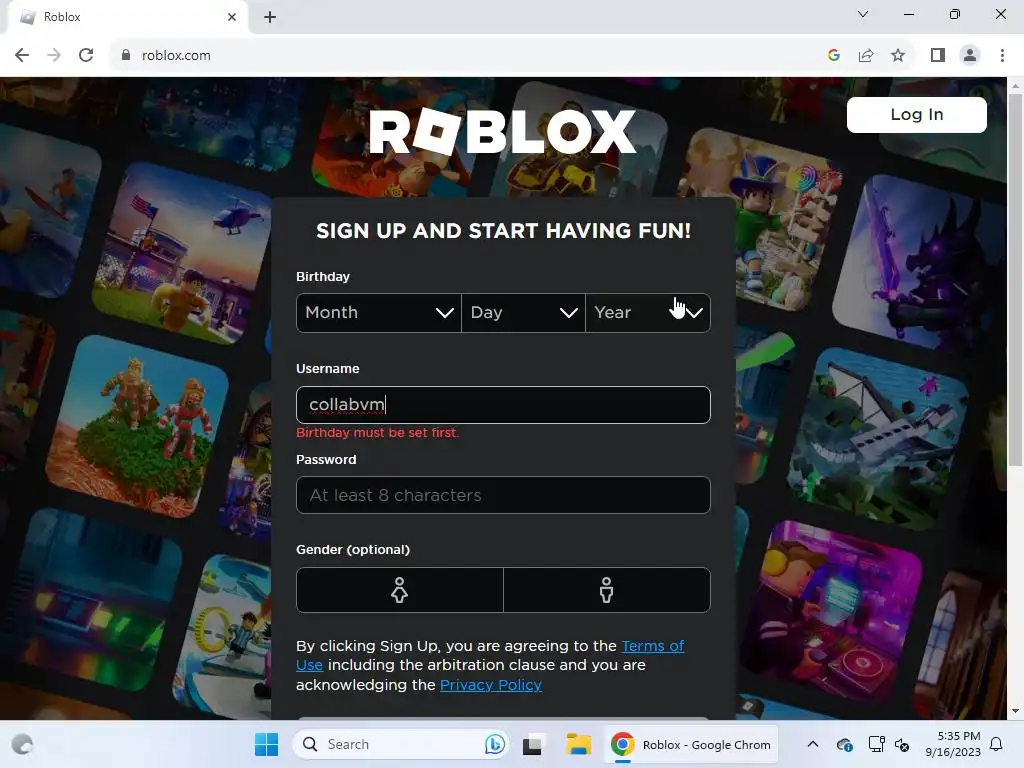Open the Day dropdown
Viewport: 1024px width, 768px height.
pos(523,313)
